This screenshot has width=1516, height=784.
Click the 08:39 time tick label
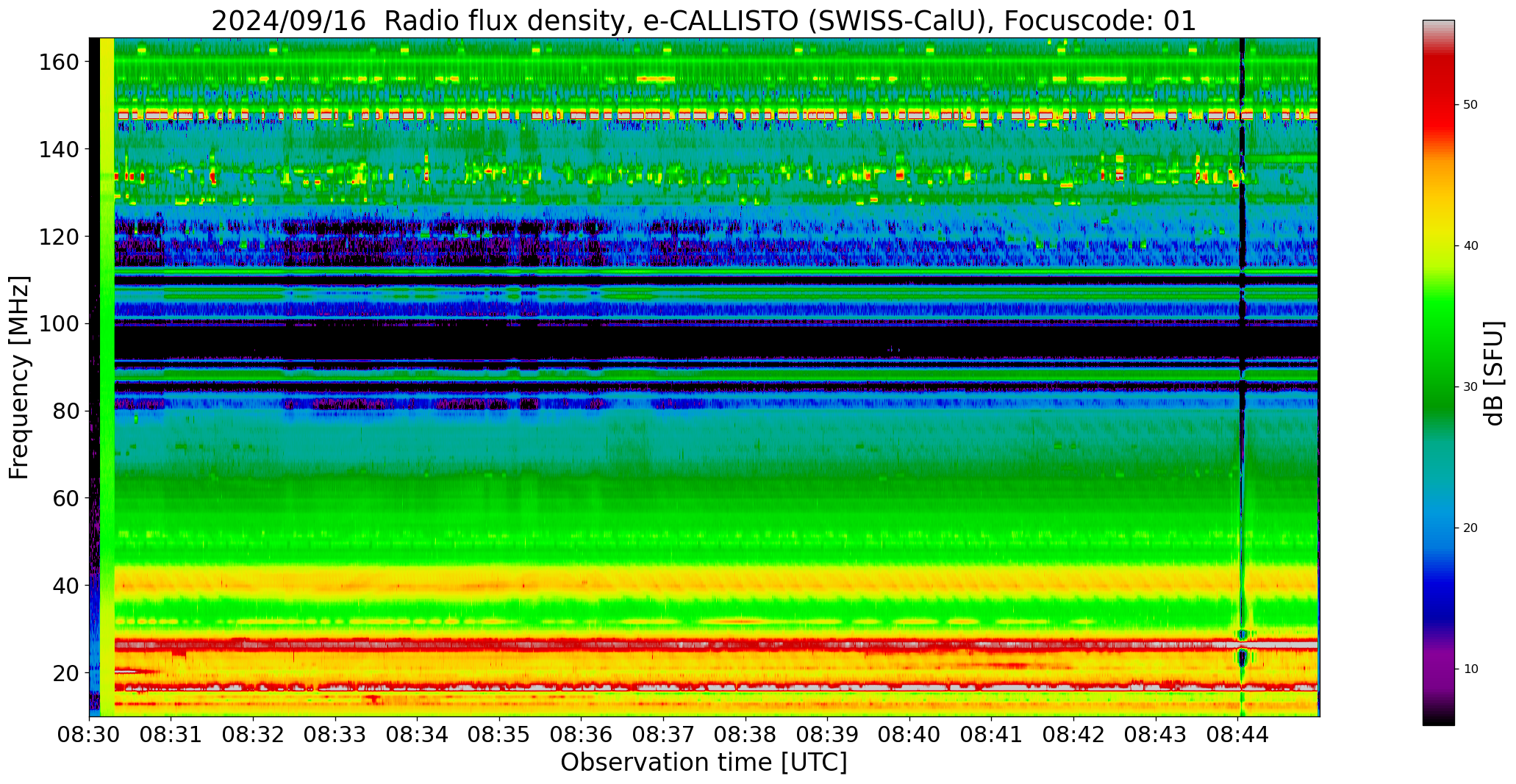(827, 734)
